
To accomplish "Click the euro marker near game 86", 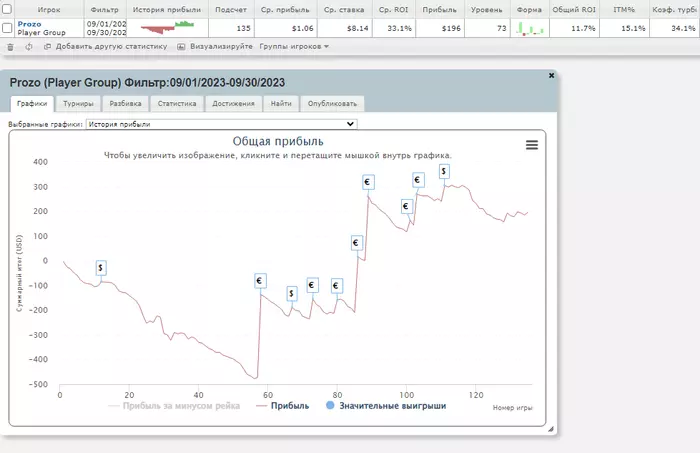I will pyautogui.click(x=356, y=243).
